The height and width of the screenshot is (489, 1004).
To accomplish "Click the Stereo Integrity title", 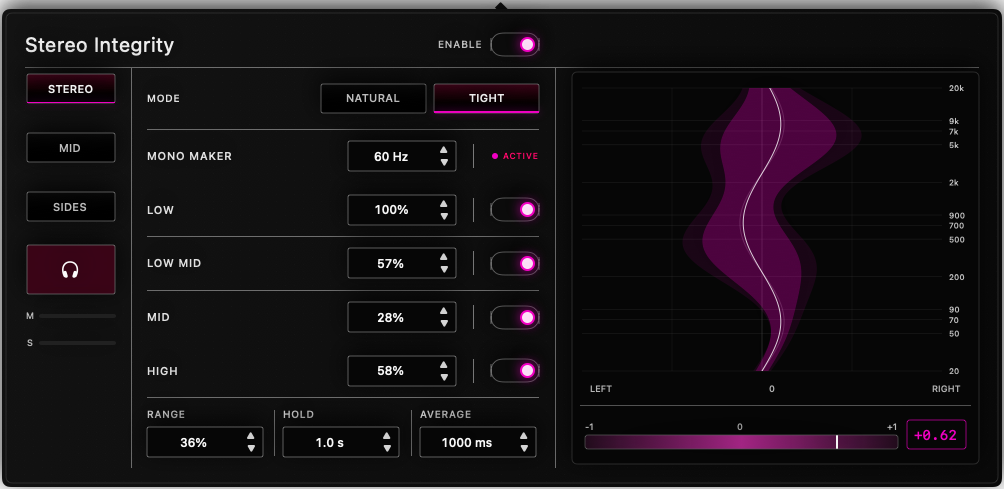I will point(99,45).
